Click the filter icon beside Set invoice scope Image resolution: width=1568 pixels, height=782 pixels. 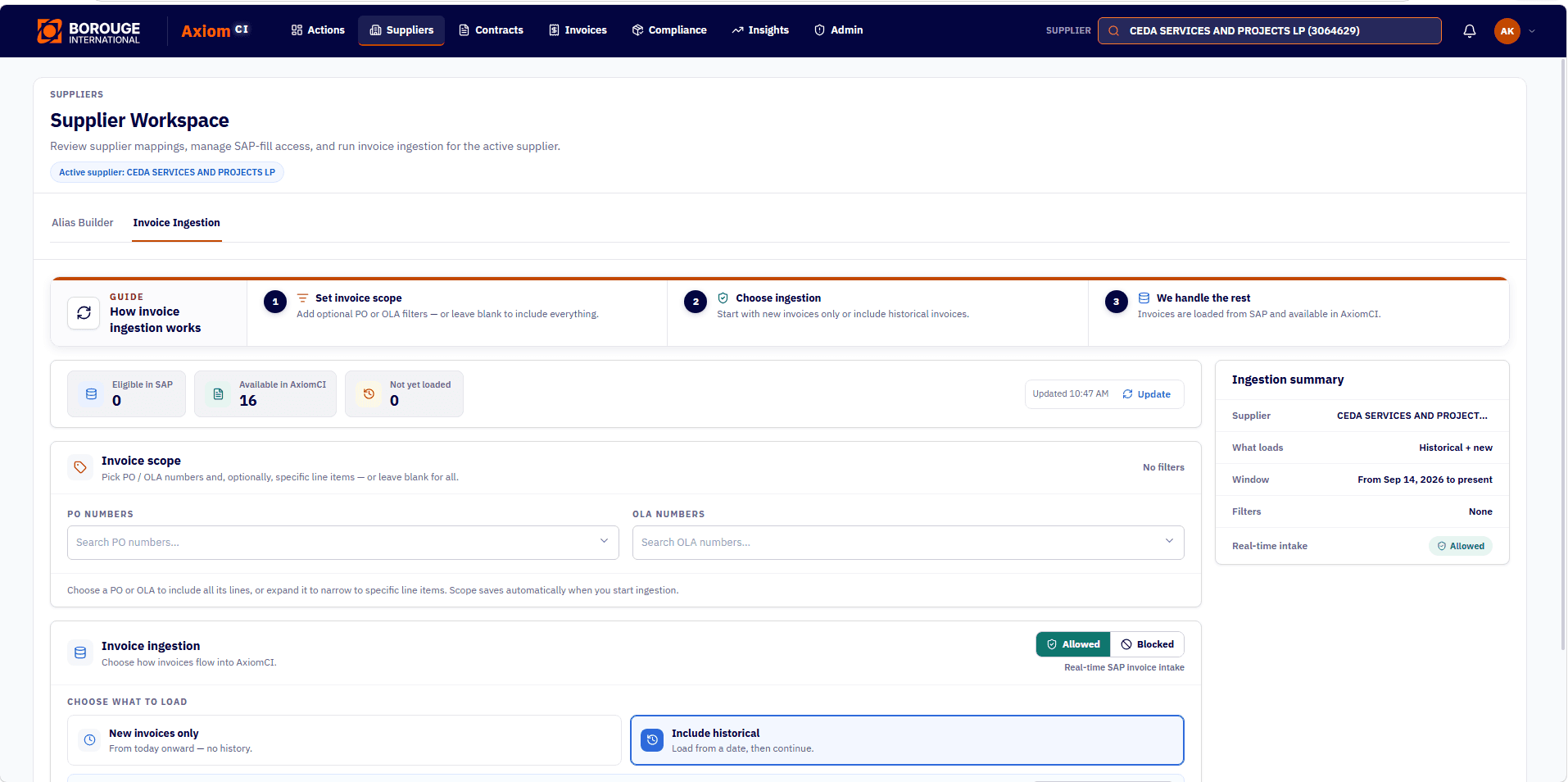[x=302, y=298]
